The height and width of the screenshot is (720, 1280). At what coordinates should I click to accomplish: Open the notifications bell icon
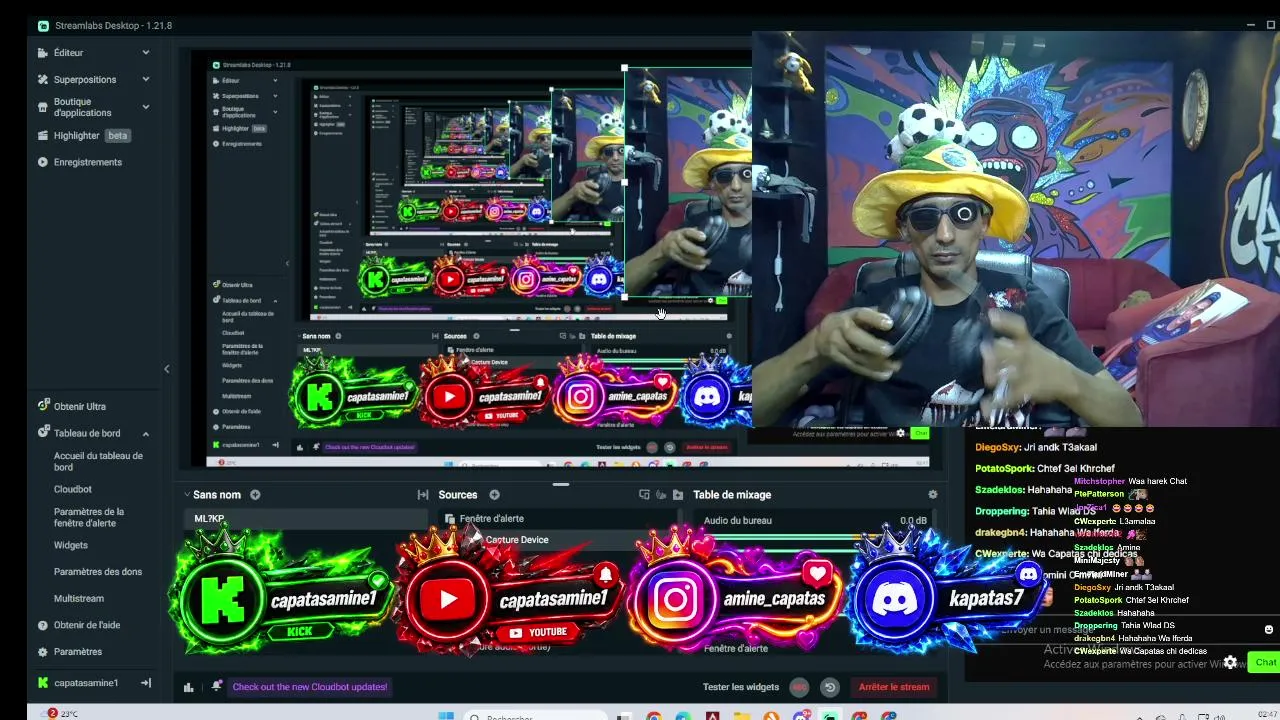(216, 686)
